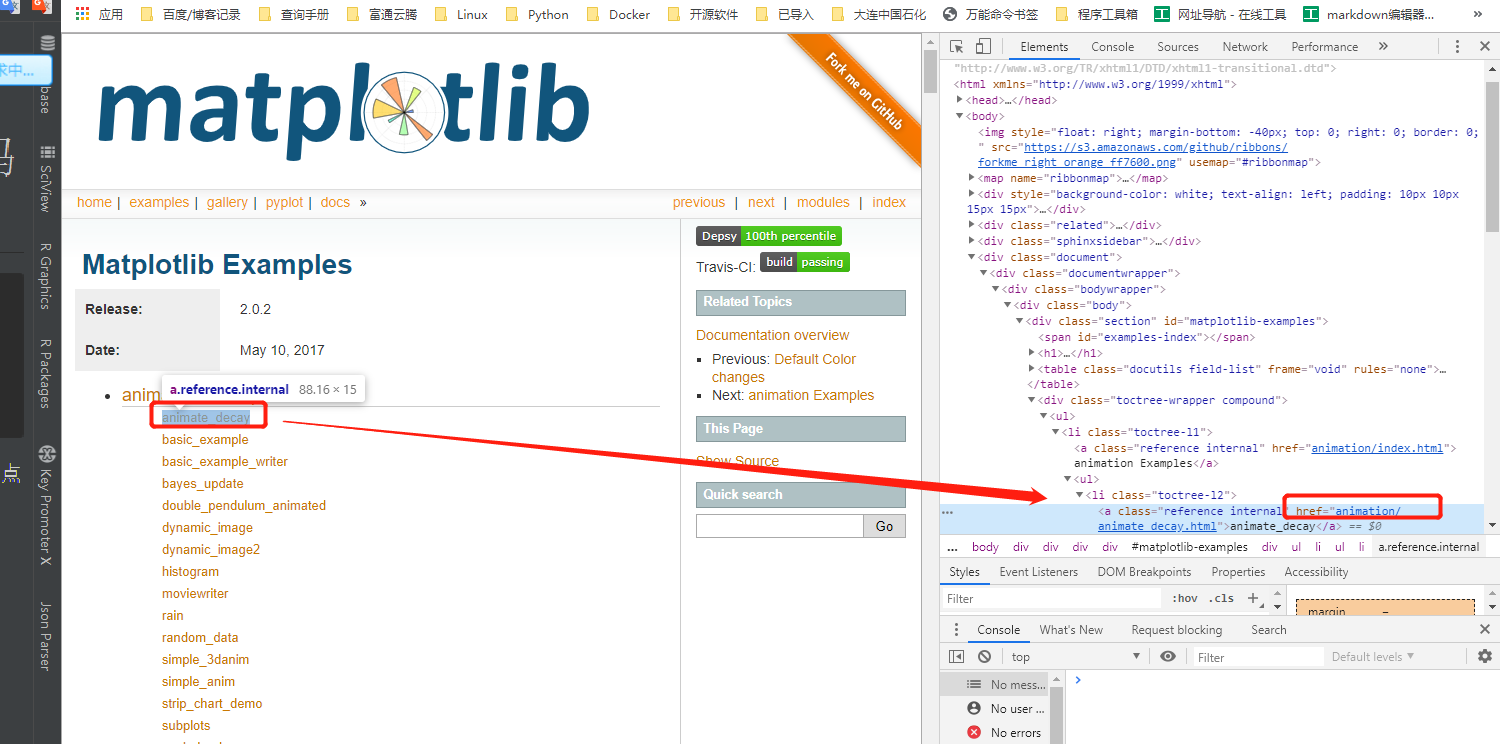1500x744 pixels.
Task: Switch to the Network tab
Action: [1245, 47]
